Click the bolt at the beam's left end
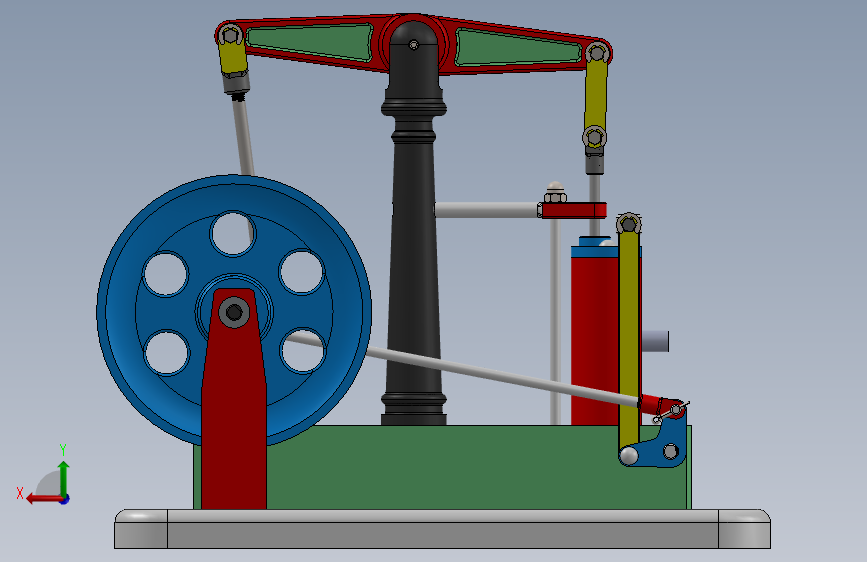 tap(230, 35)
